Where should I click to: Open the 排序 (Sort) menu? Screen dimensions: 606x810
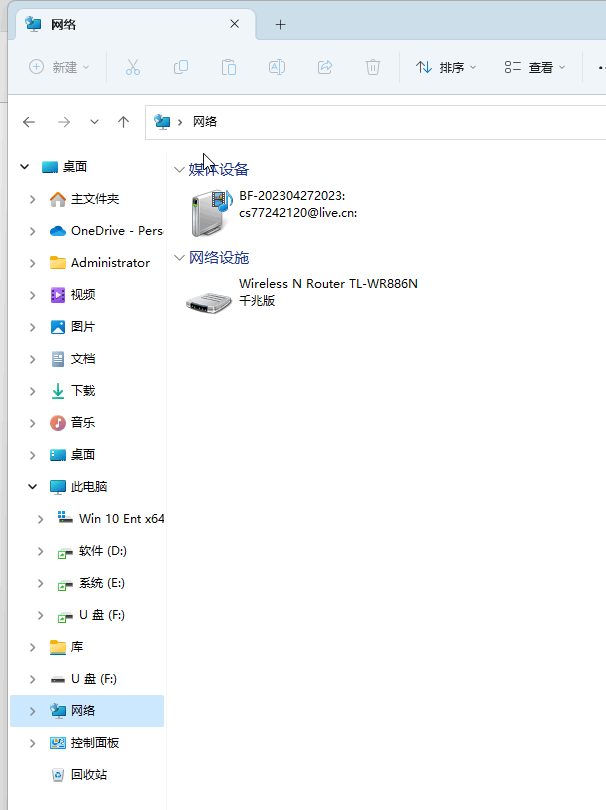[x=446, y=67]
